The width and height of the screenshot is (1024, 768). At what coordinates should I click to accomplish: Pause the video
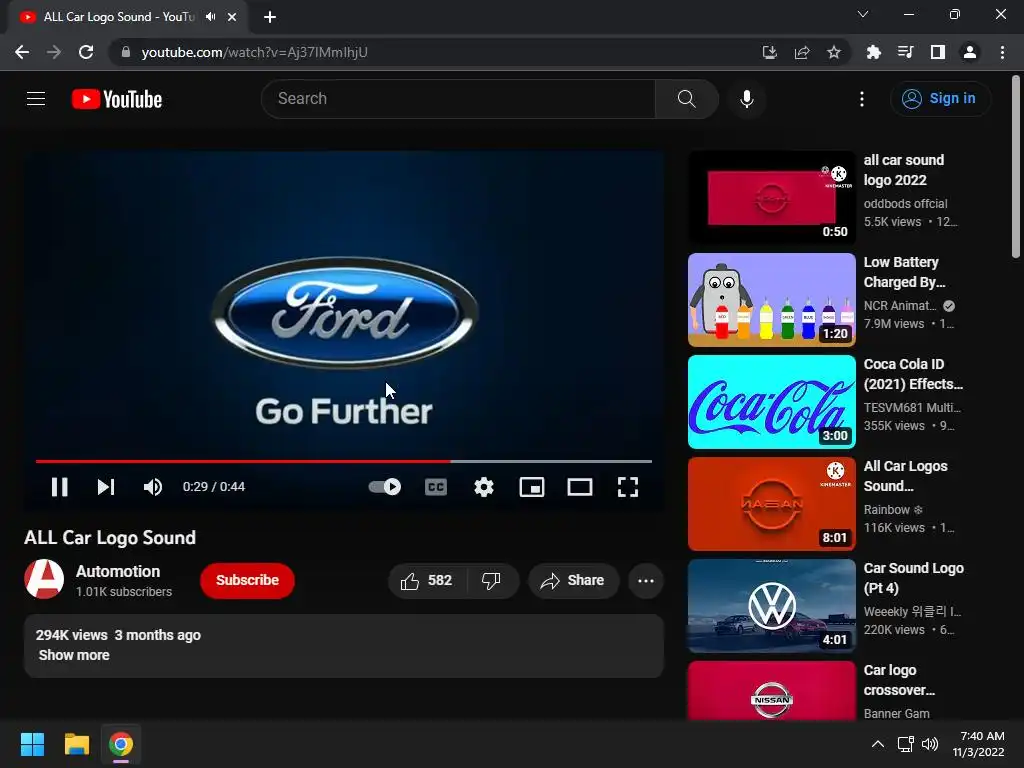[x=59, y=487]
